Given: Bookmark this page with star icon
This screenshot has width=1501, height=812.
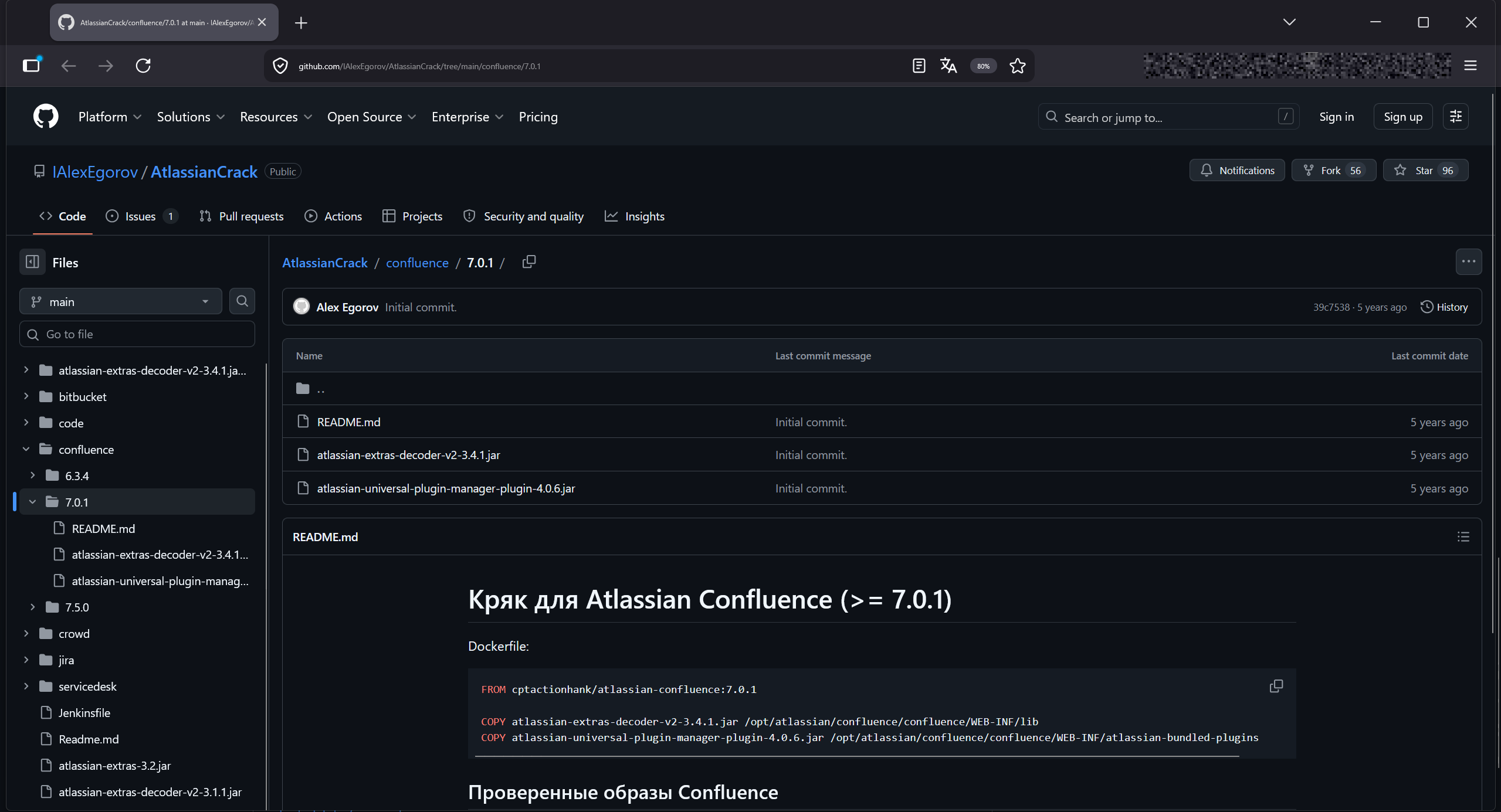Looking at the screenshot, I should point(1017,66).
